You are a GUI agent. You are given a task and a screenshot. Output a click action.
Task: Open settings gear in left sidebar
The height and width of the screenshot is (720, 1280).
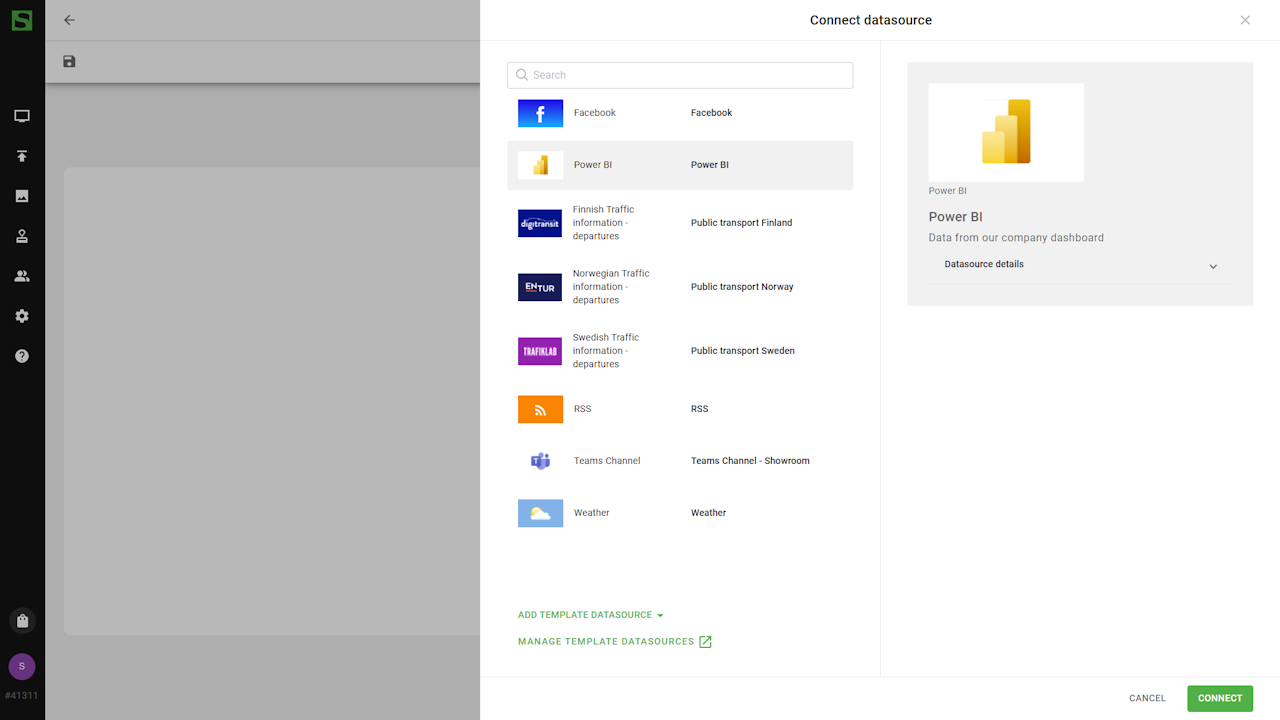tap(22, 316)
